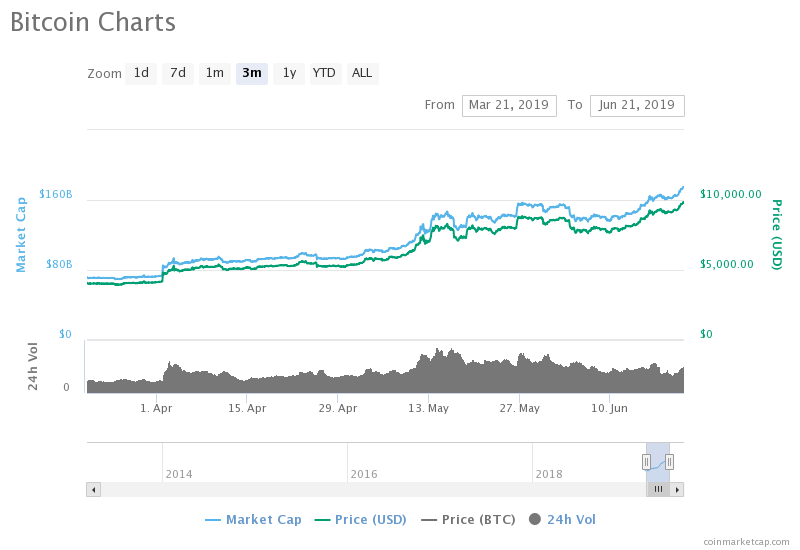Click the 2018 label in navigator
Screen dimensions: 800x550
pos(549,474)
